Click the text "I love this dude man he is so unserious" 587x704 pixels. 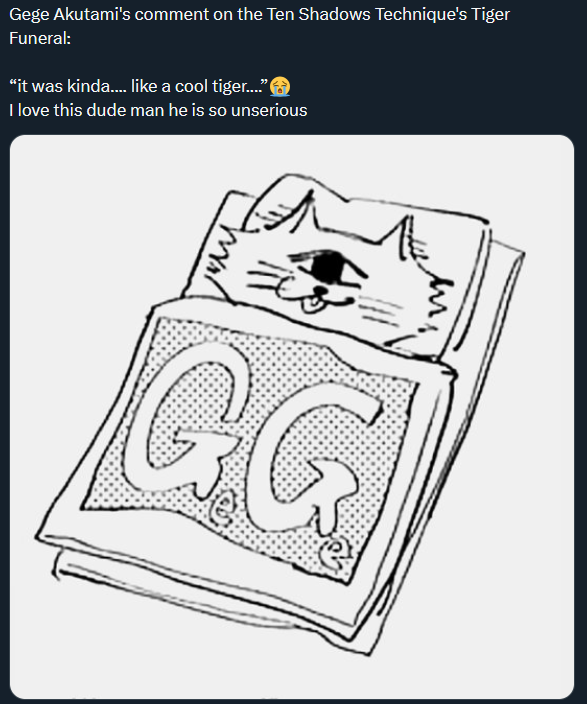(158, 110)
